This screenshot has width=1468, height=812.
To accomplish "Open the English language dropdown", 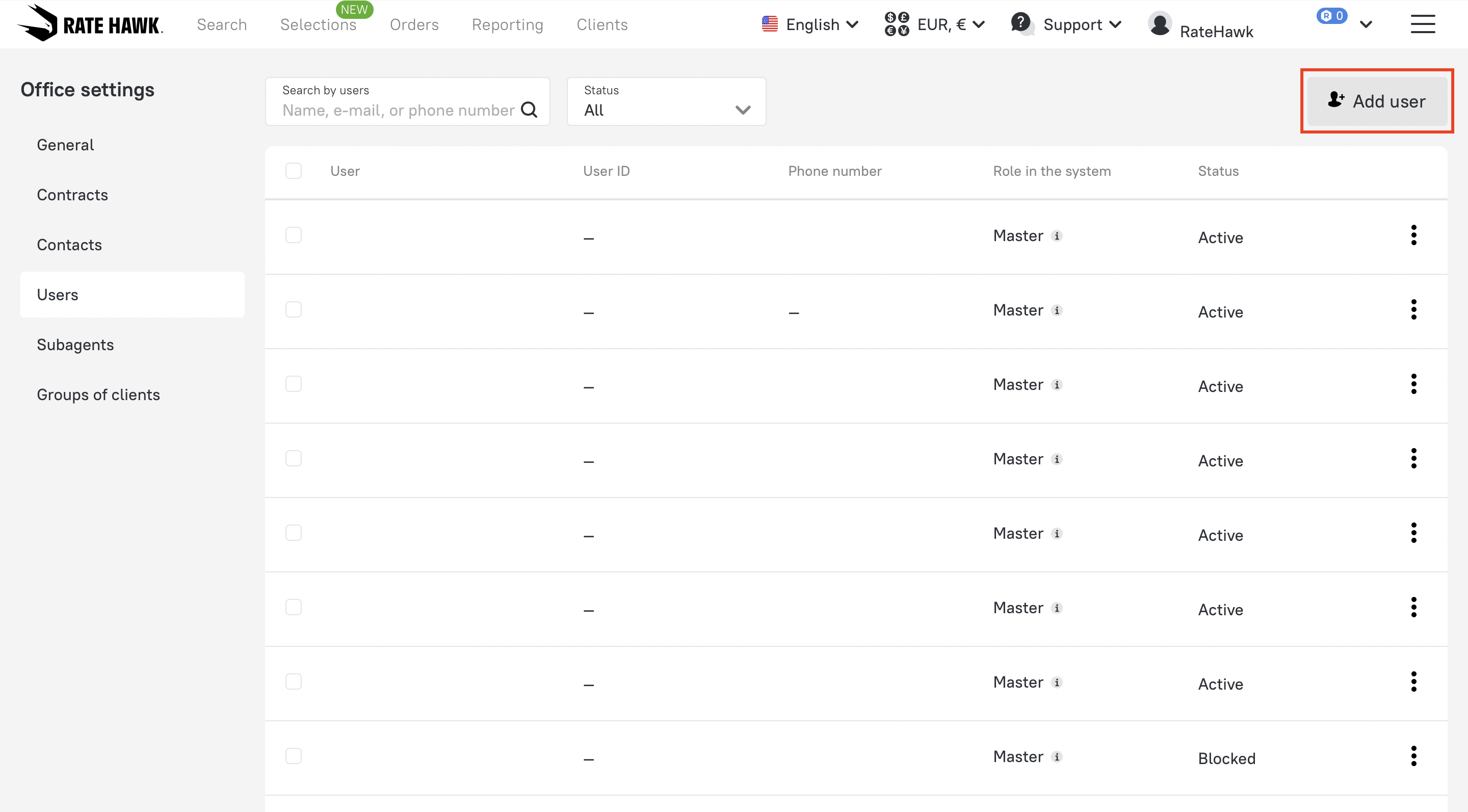I will [810, 24].
